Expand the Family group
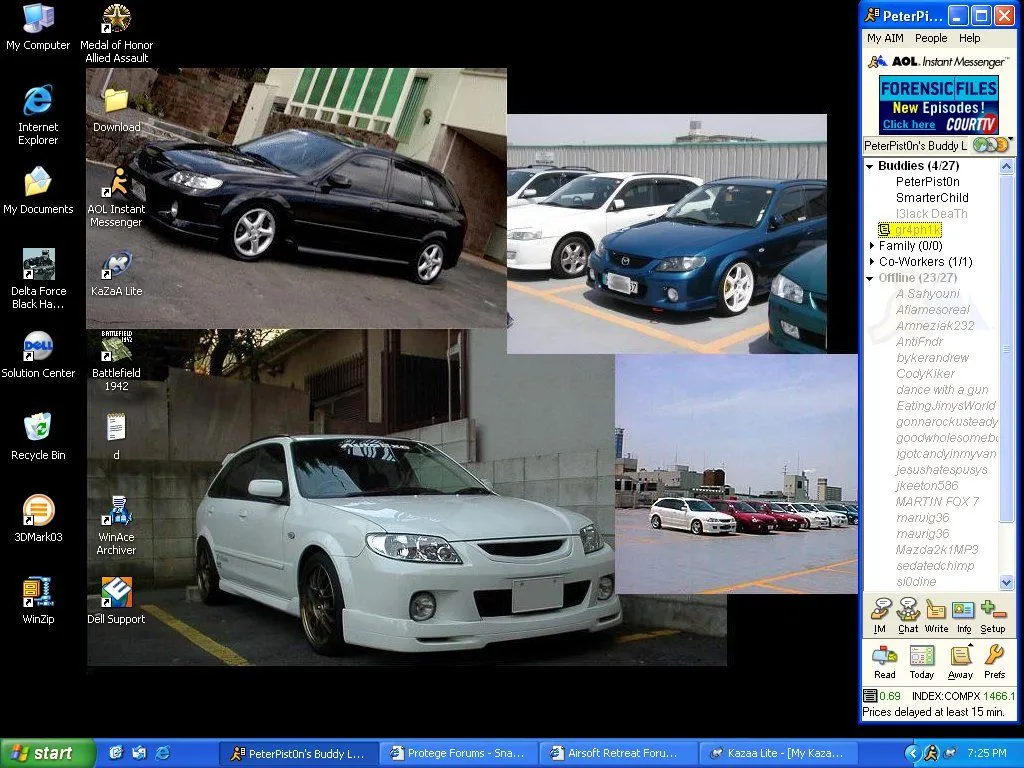Image resolution: width=1024 pixels, height=768 pixels. [x=872, y=246]
